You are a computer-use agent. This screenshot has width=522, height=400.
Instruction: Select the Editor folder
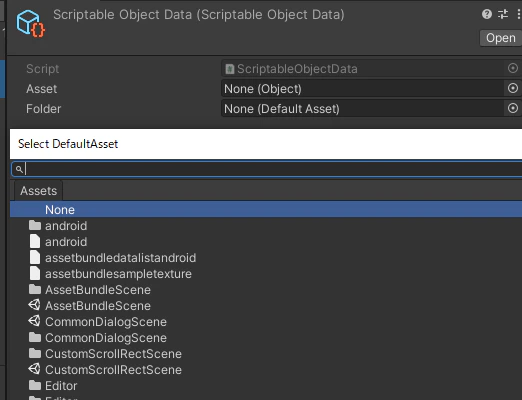coord(53,386)
